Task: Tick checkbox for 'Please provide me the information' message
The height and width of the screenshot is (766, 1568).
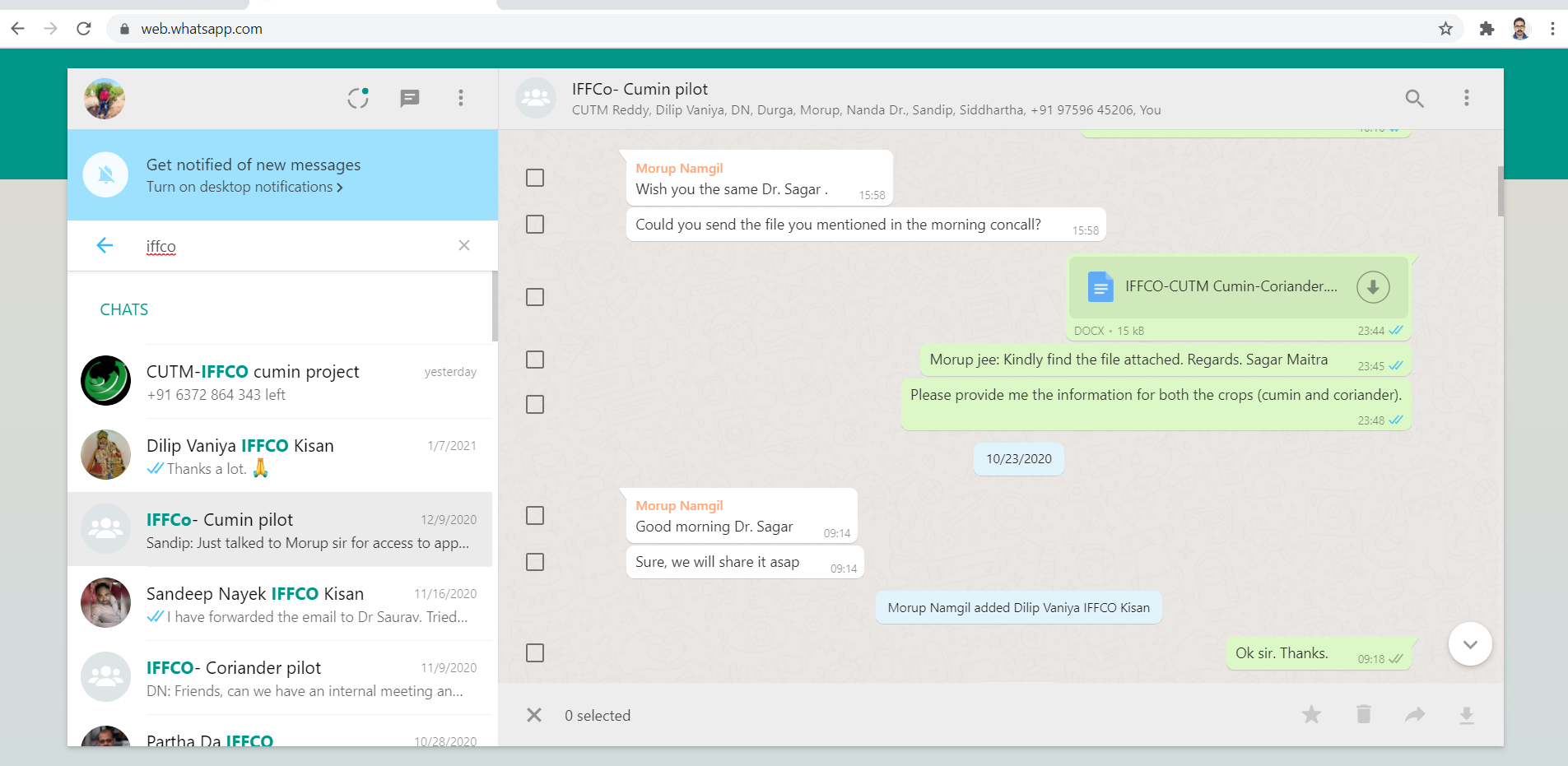Action: tap(535, 404)
